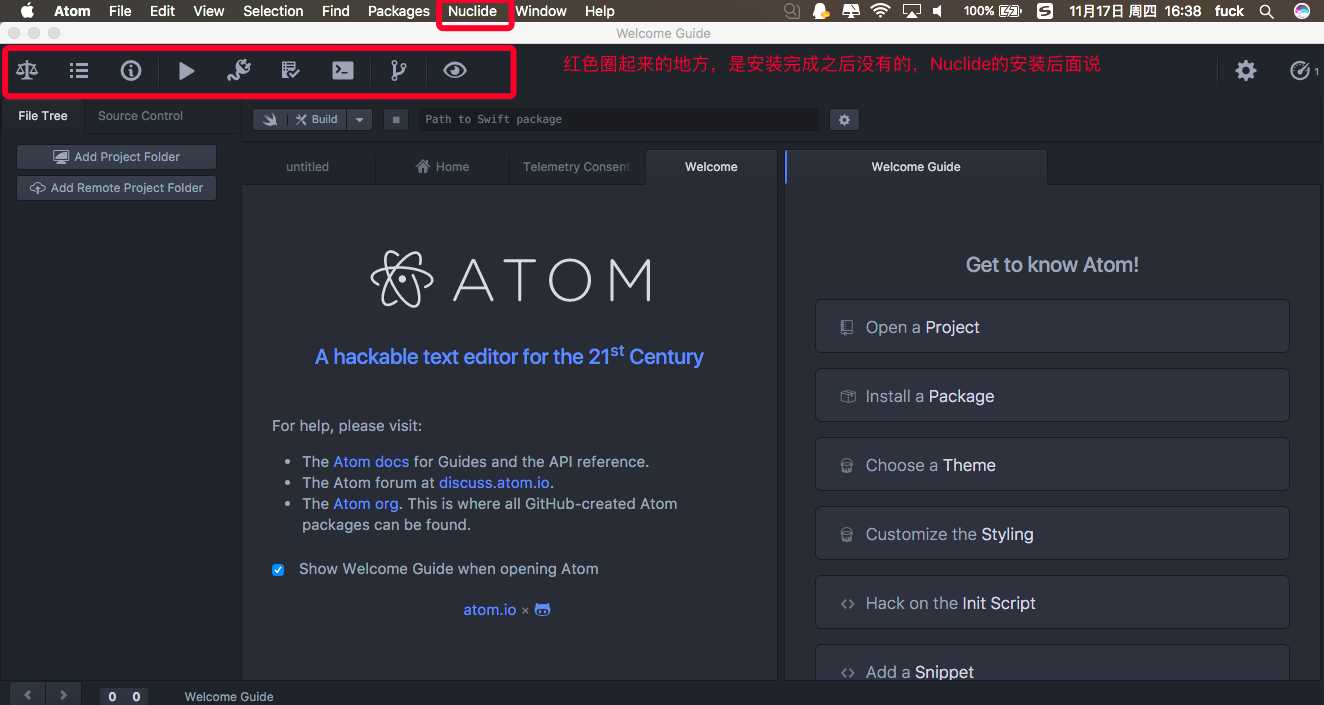Expand the Build task dropdown arrow
1324x705 pixels.
(360, 119)
